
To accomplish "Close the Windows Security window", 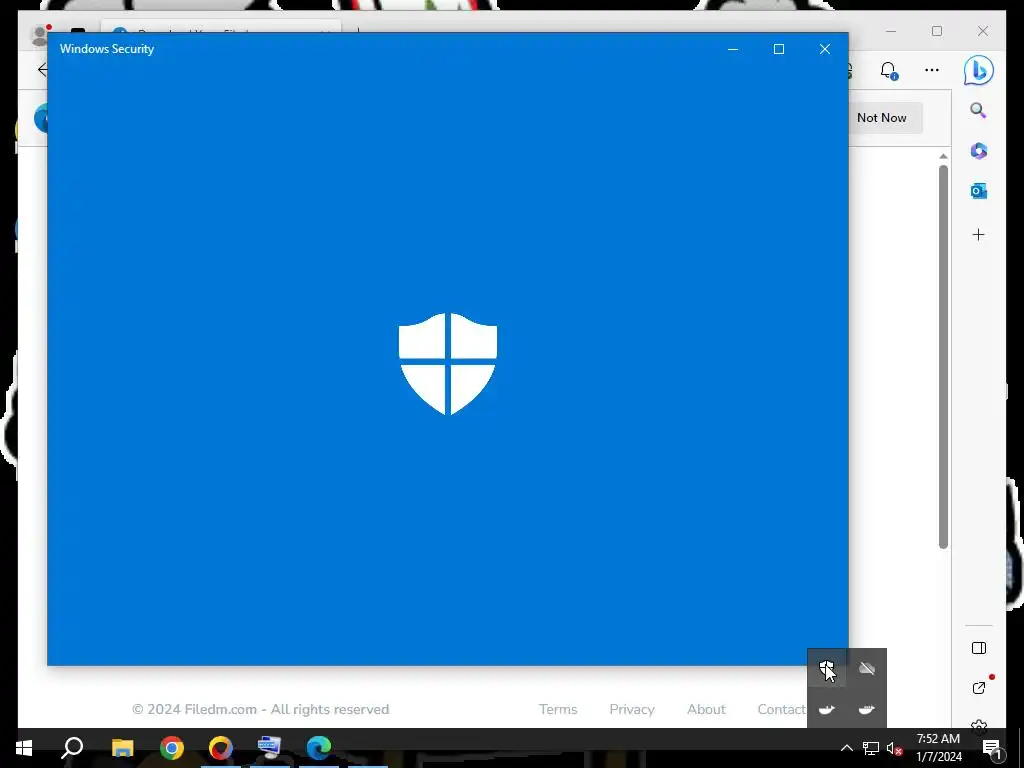I will click(825, 49).
